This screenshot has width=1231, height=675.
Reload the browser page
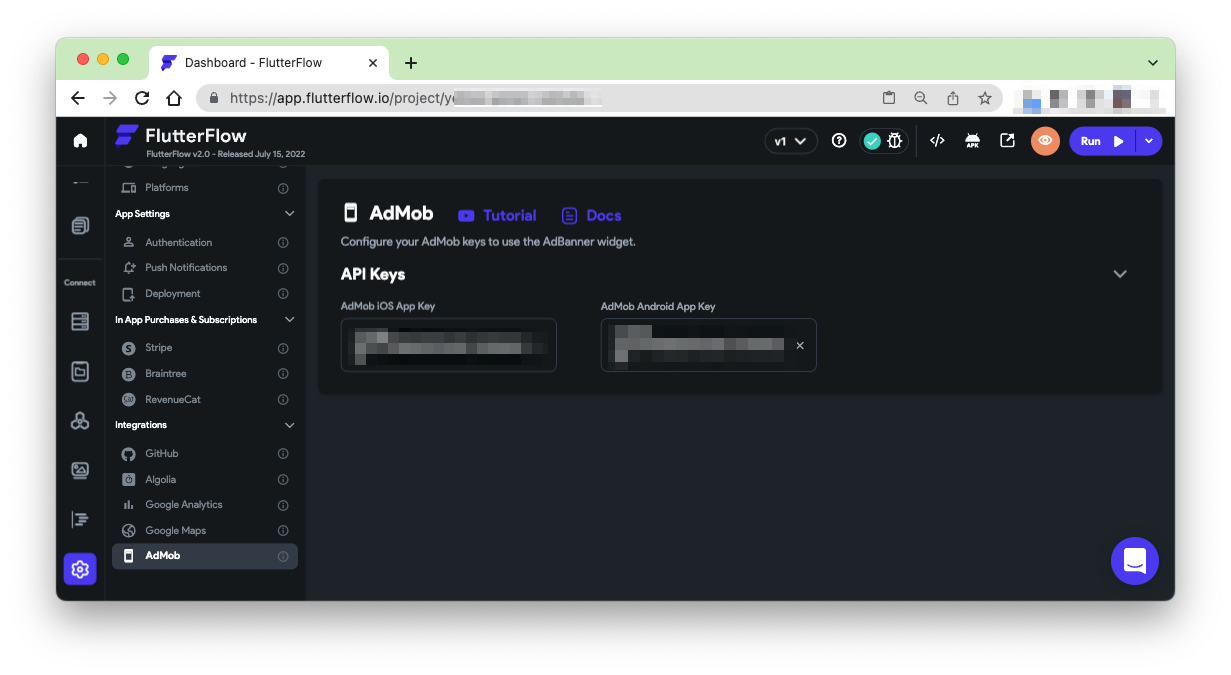point(142,98)
